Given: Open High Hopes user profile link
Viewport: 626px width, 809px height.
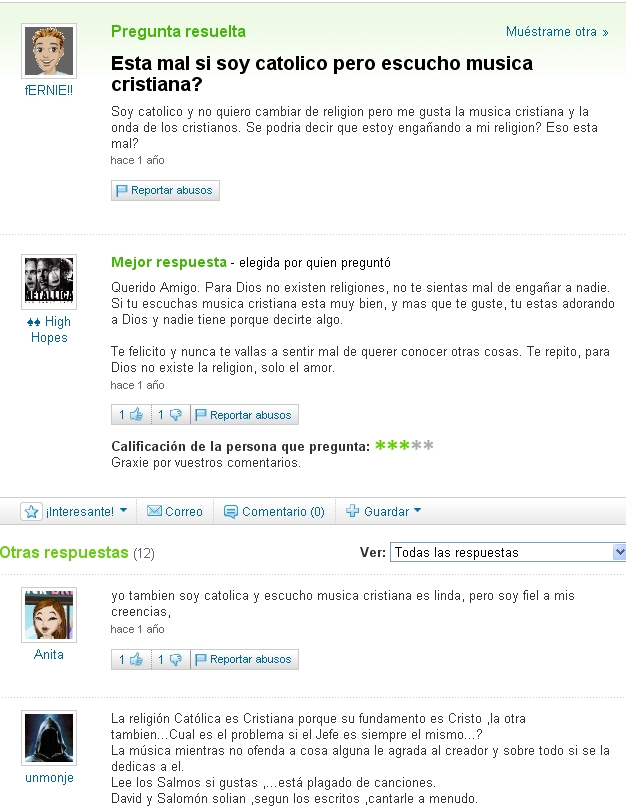Looking at the screenshot, I should [49, 329].
